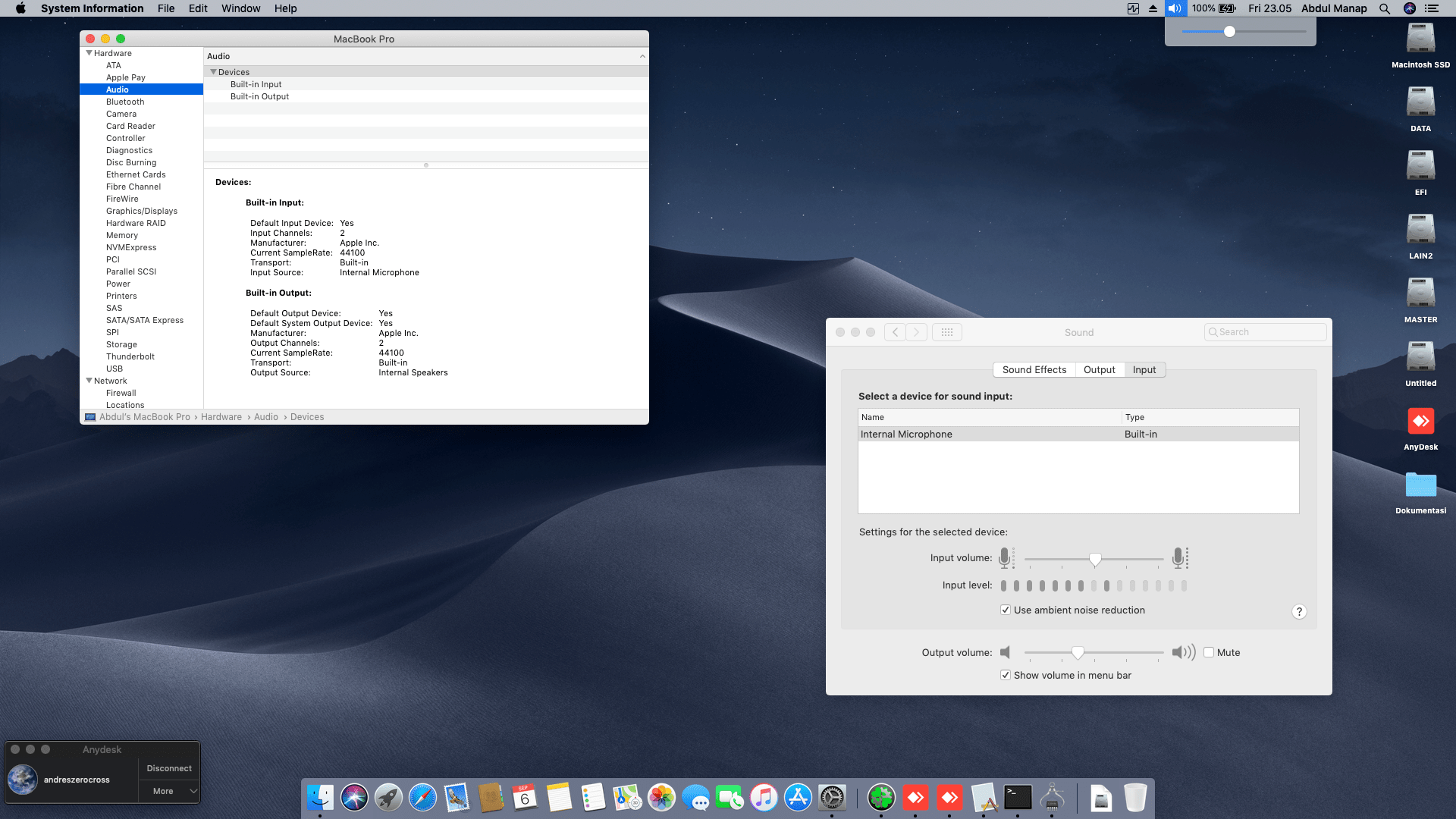1456x819 pixels.
Task: Open Clover Configurator green icon in Dock
Action: point(881,798)
